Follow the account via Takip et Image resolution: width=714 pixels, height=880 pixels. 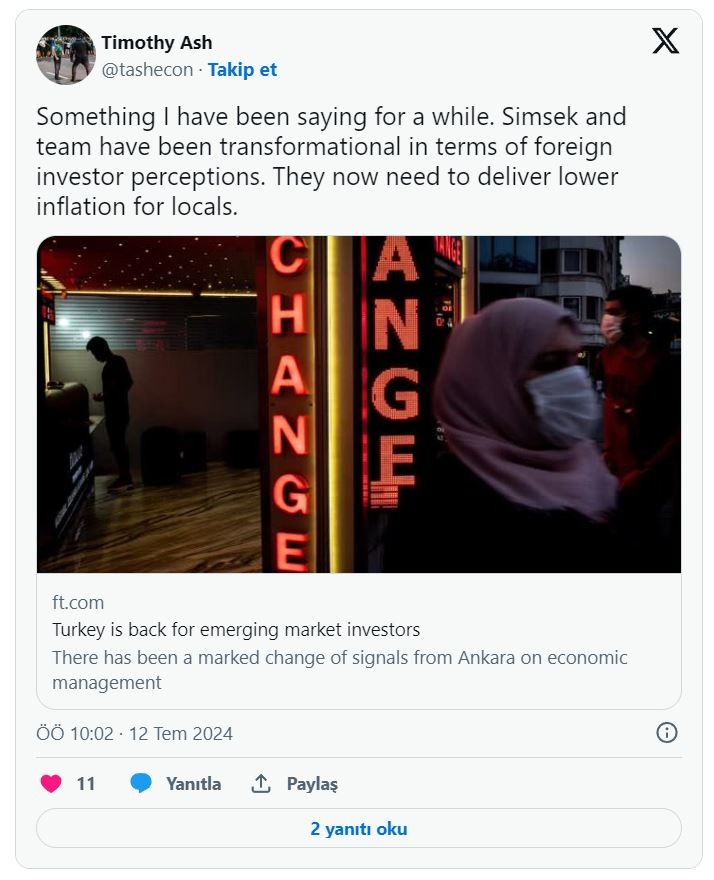point(242,70)
